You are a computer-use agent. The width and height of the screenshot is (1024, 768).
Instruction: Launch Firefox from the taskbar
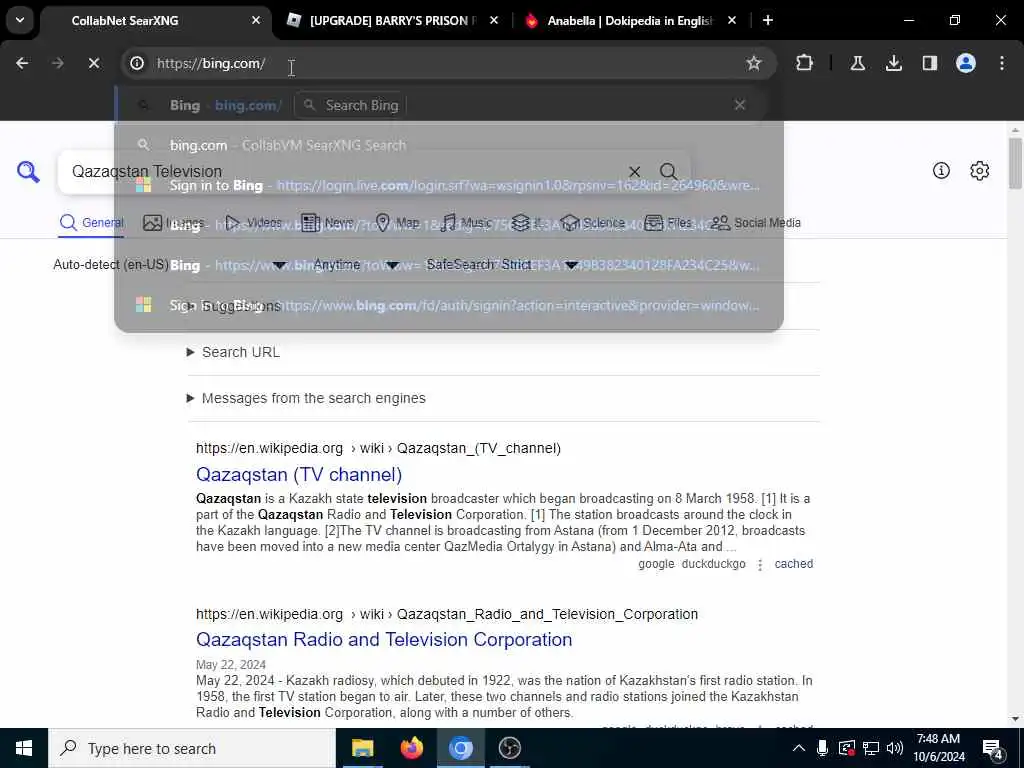click(411, 748)
